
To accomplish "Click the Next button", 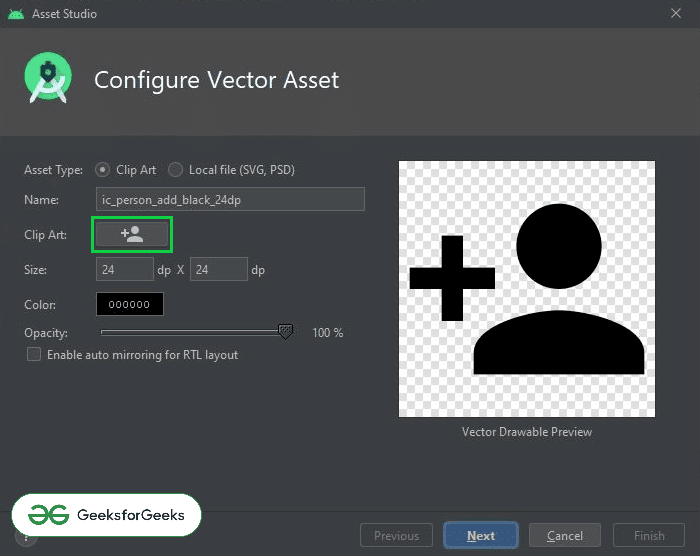I will (x=481, y=535).
